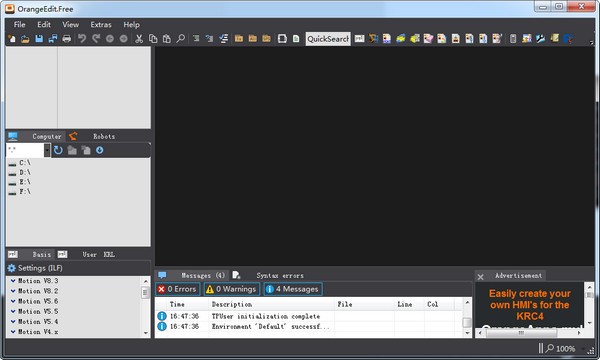
Task: Select the E:\ drive
Action: pyautogui.click(x=25, y=182)
